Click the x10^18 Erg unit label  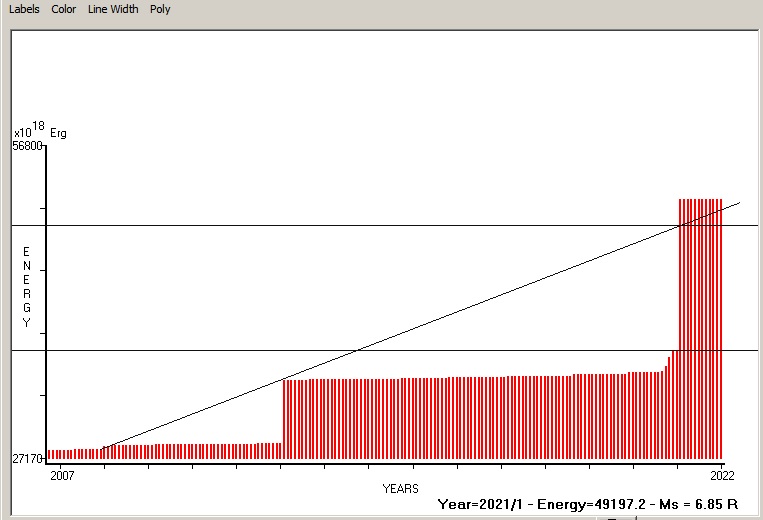pyautogui.click(x=40, y=131)
